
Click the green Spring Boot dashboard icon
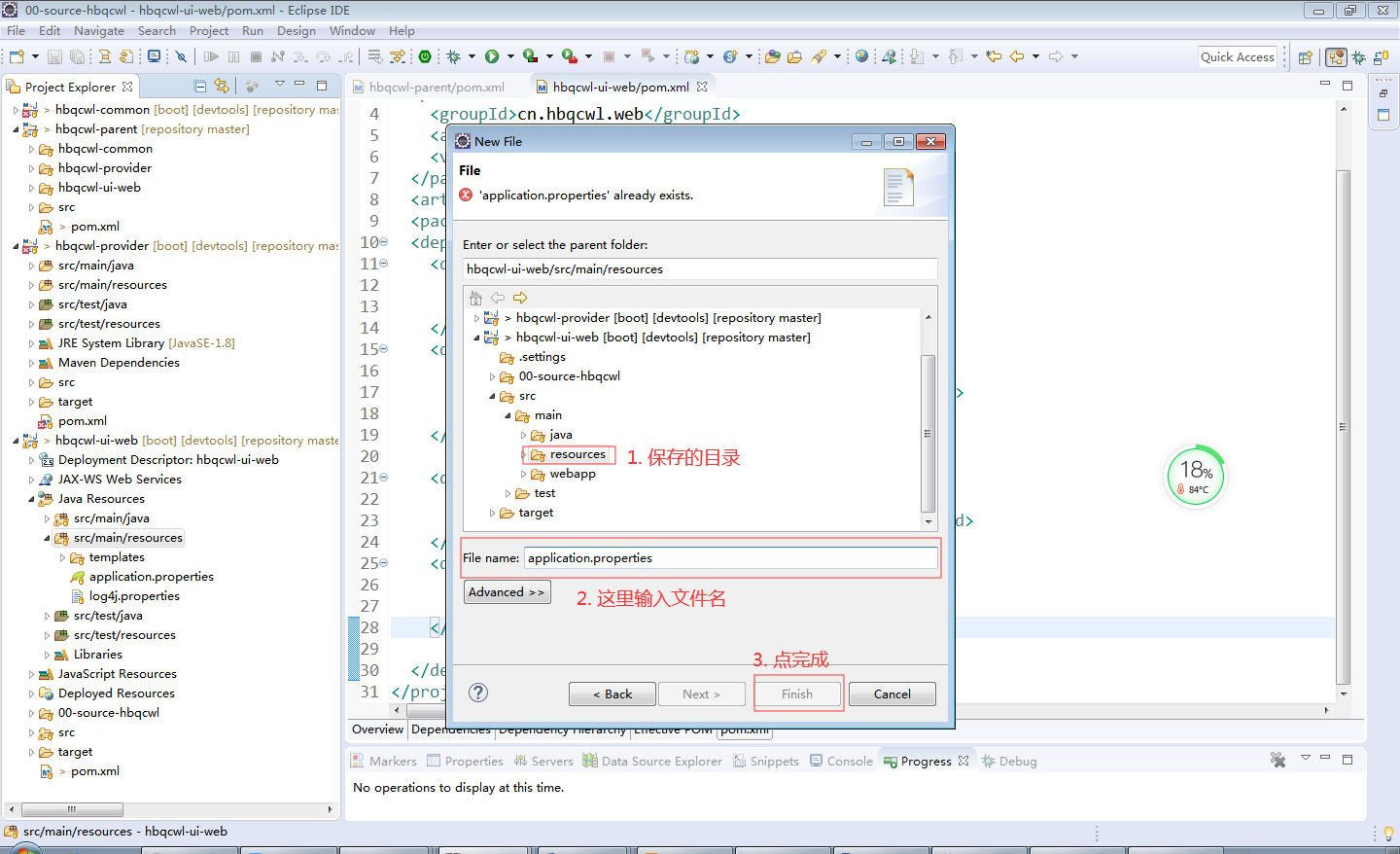(425, 56)
